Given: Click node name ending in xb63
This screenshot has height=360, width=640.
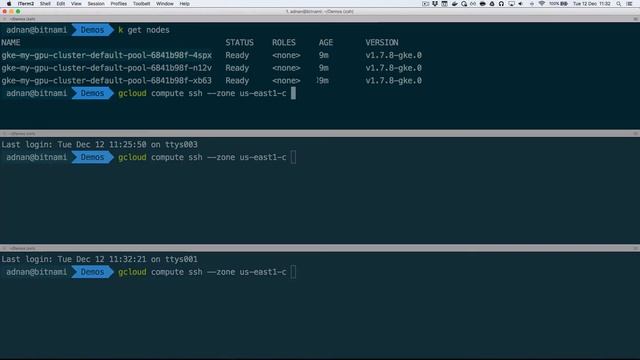Looking at the screenshot, I should pyautogui.click(x=107, y=80).
